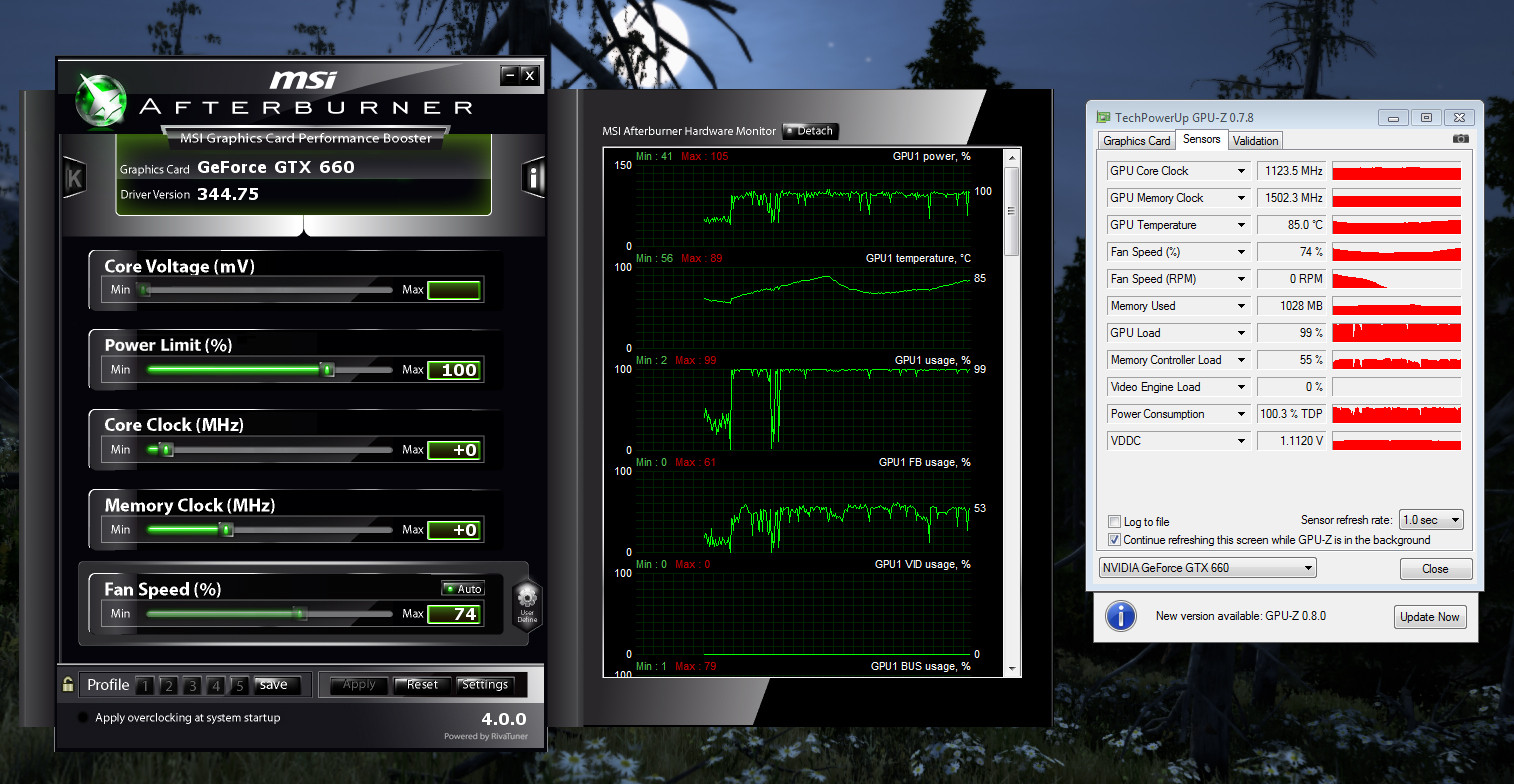This screenshot has height=784, width=1514.
Task: Click the 1123.5 MHz core clock value
Action: [1291, 171]
